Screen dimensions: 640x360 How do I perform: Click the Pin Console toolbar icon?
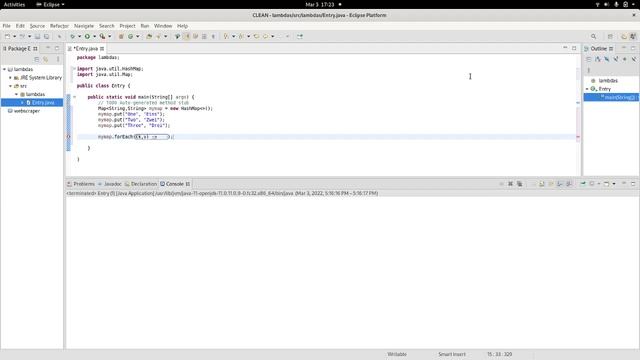tap(583, 184)
